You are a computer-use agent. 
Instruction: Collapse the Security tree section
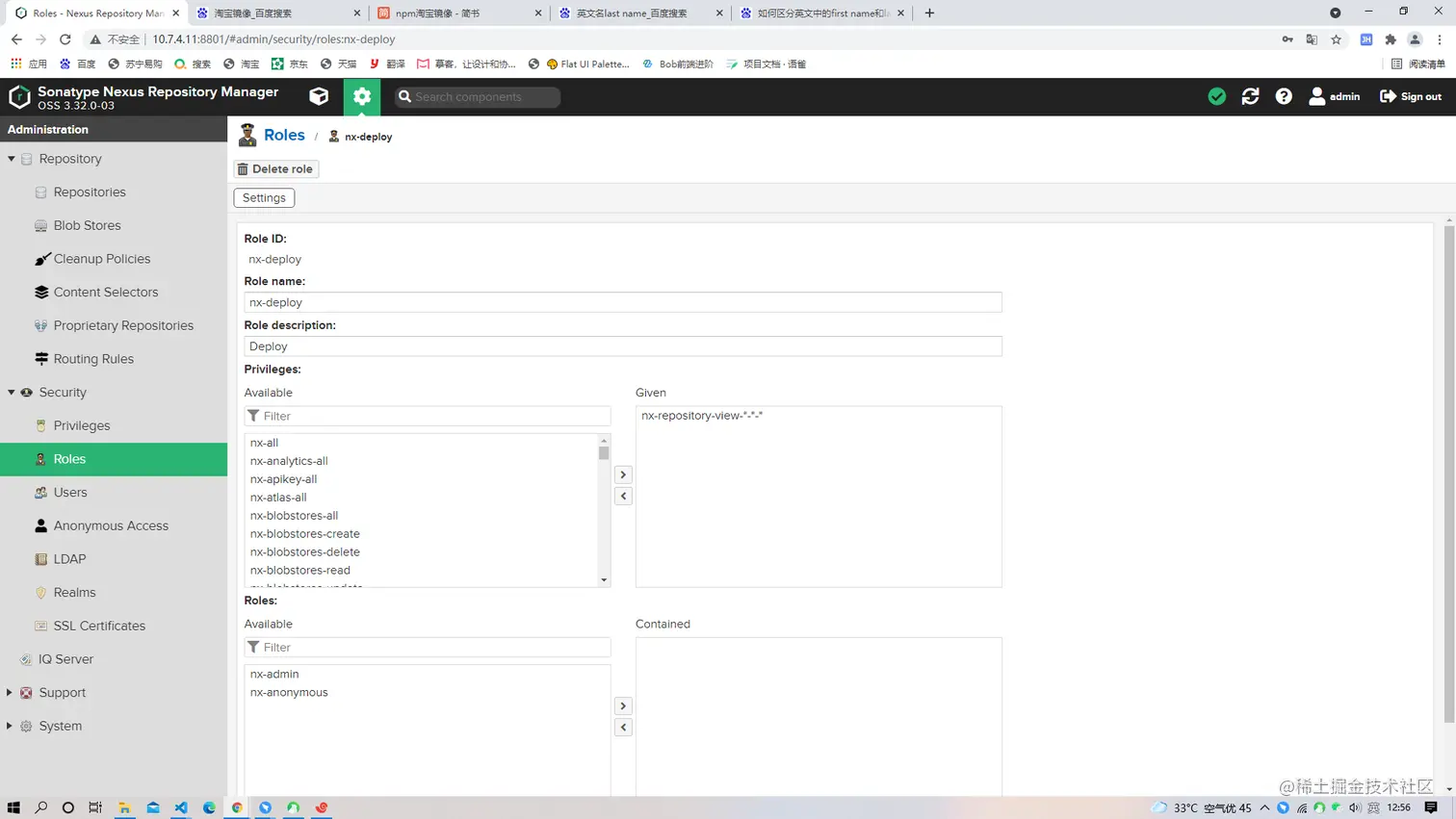[12, 392]
